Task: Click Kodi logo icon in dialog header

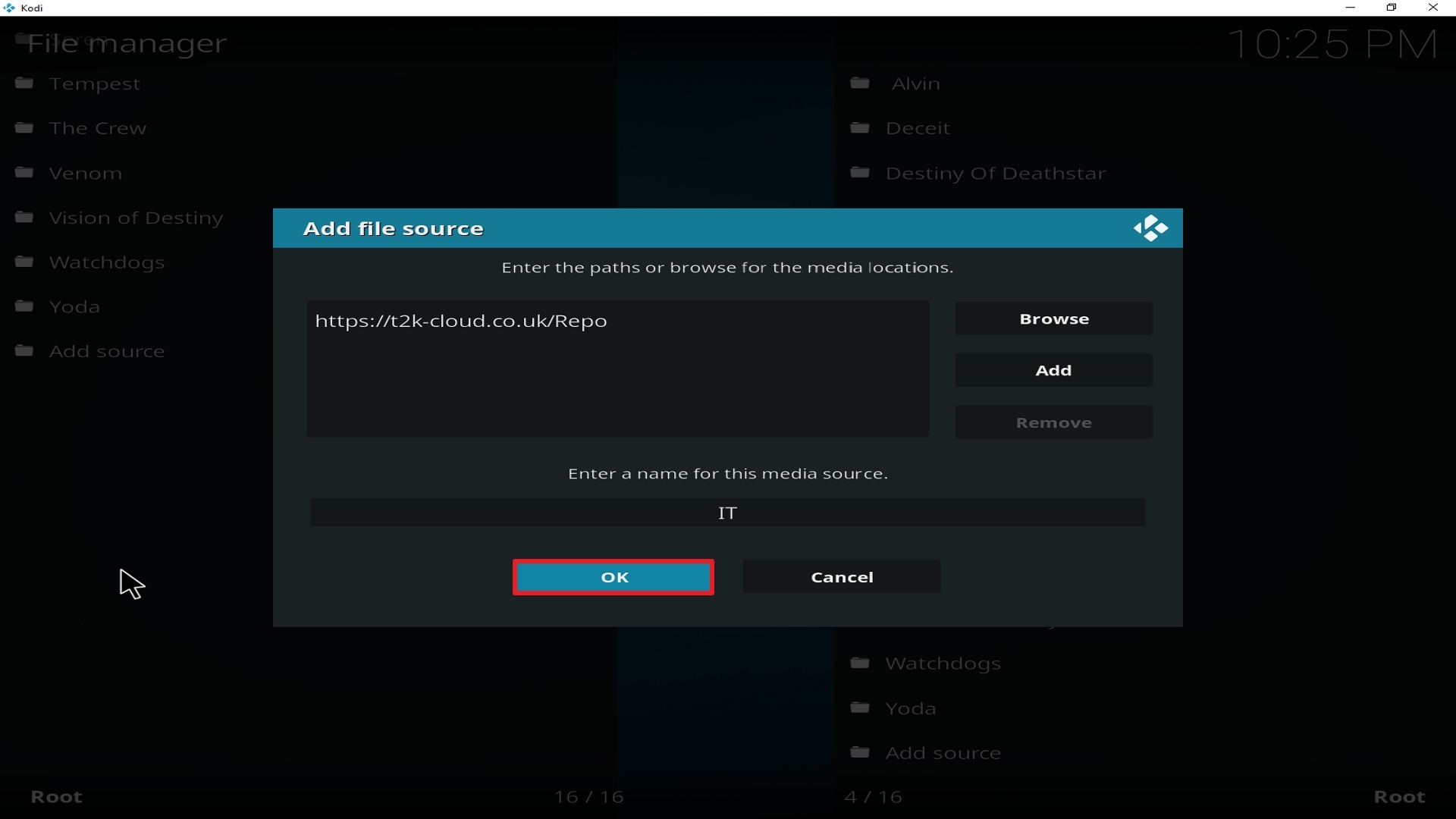Action: tap(1150, 228)
